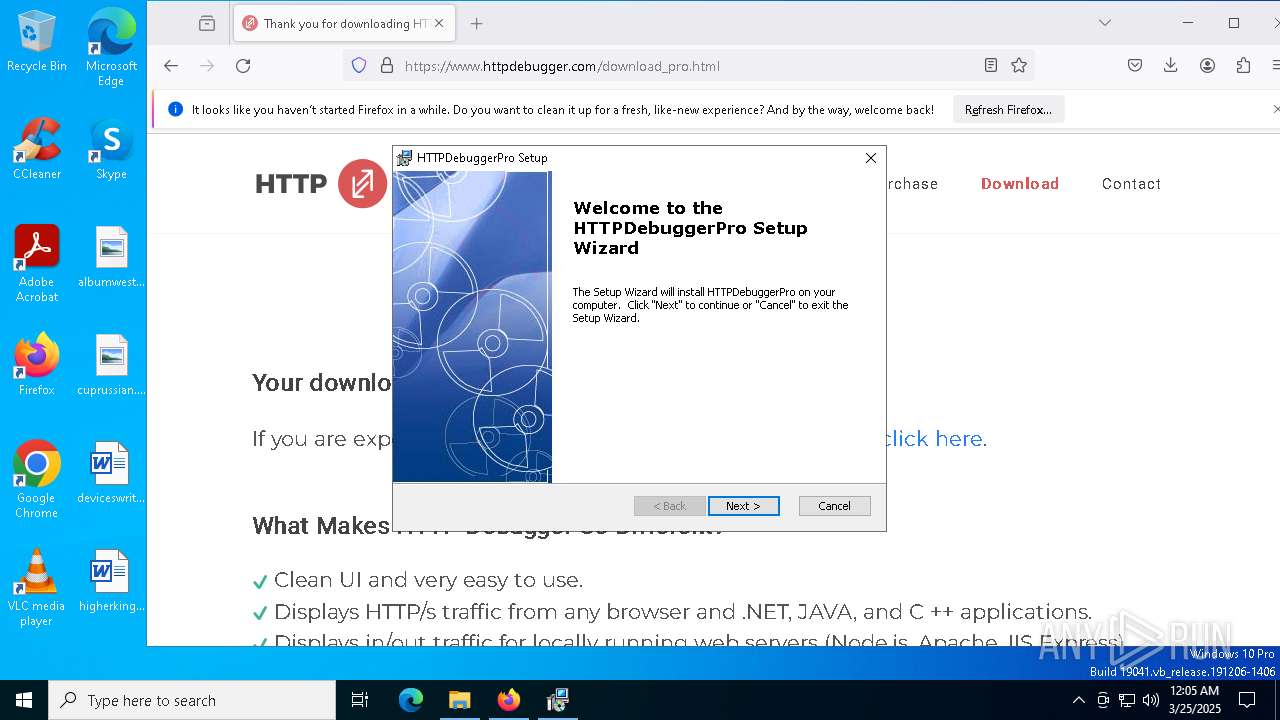Open Skype desktop shortcut
The height and width of the screenshot is (720, 1280).
(111, 149)
